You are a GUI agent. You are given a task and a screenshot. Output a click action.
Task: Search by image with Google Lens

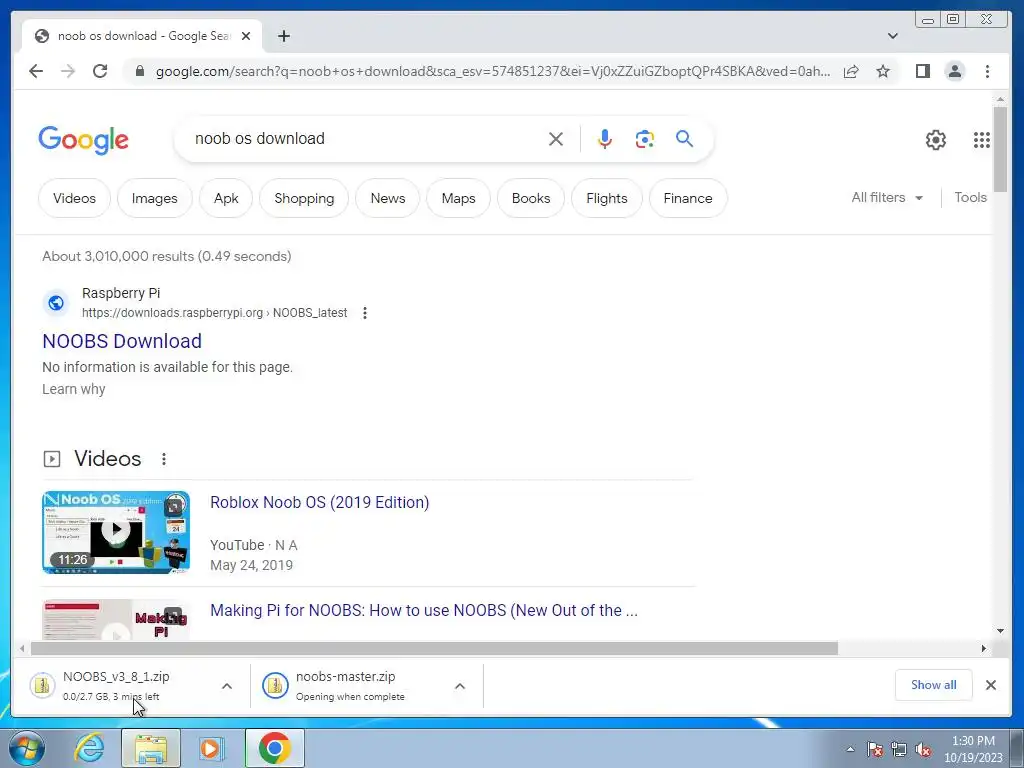[x=645, y=139]
